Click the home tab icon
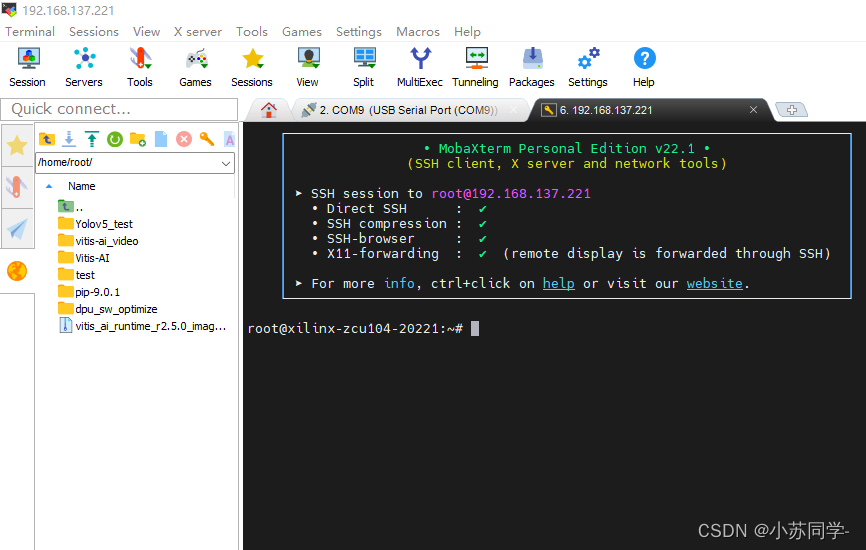 (269, 110)
